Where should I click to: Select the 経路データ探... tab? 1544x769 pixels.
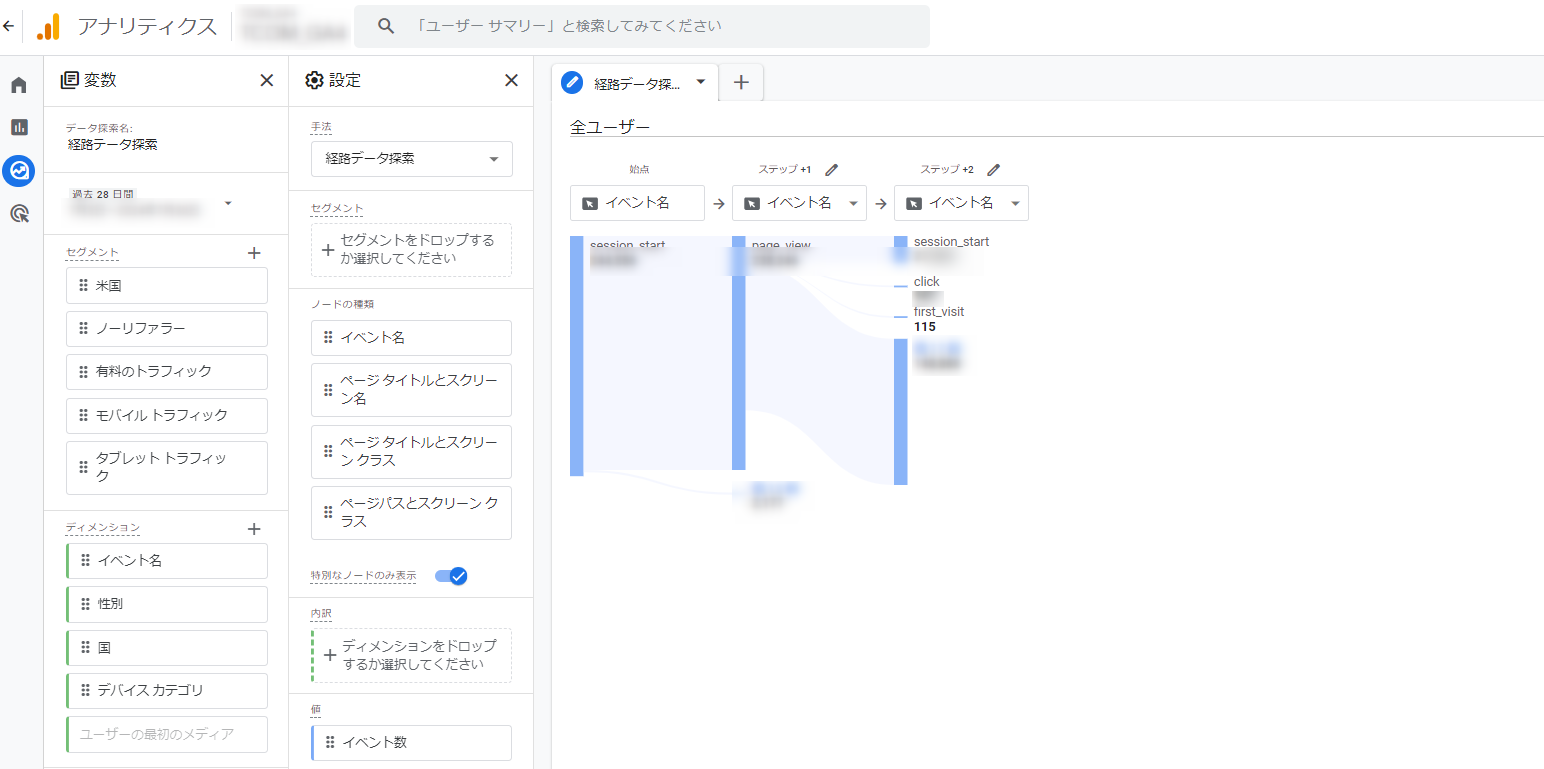tap(636, 84)
